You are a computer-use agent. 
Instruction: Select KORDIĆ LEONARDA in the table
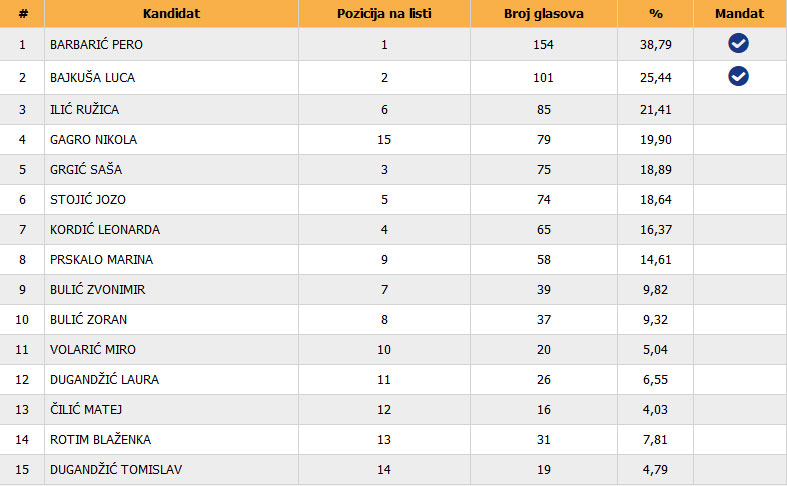tap(105, 230)
